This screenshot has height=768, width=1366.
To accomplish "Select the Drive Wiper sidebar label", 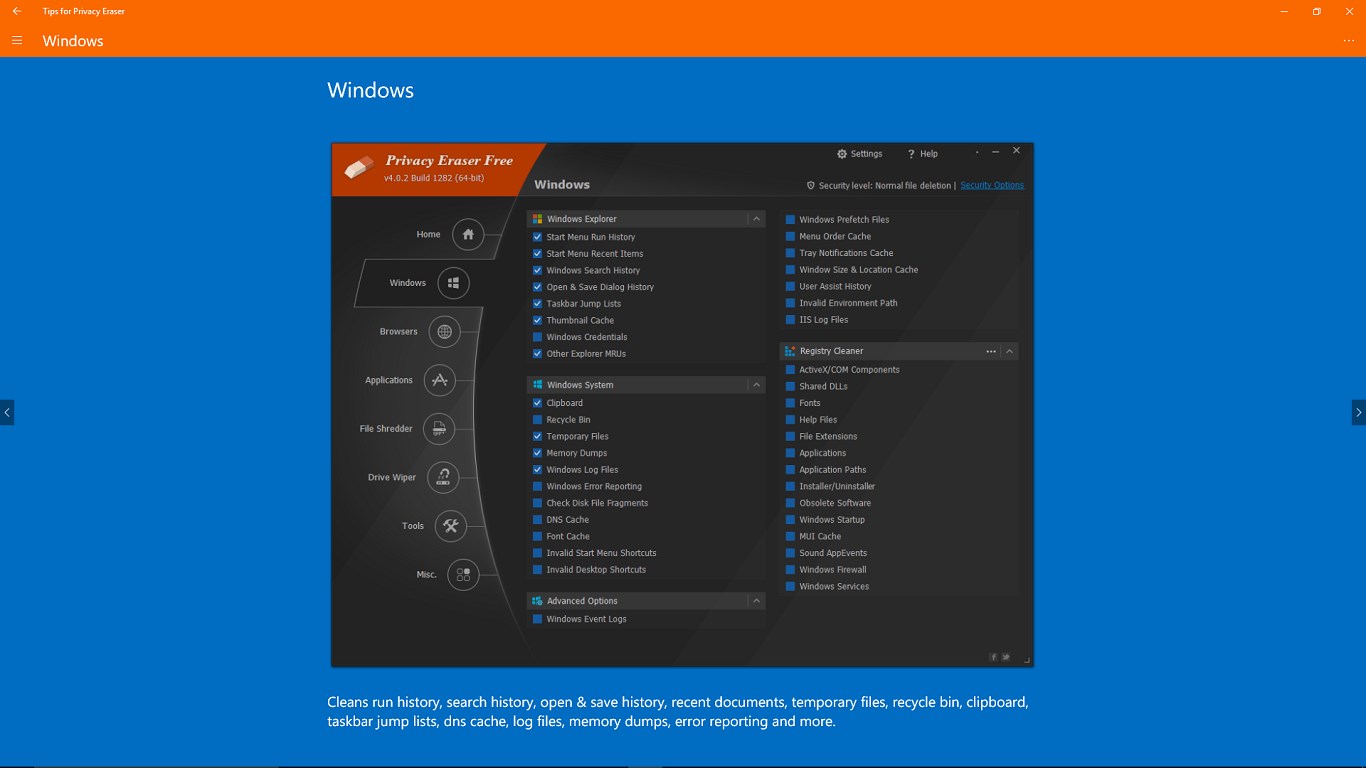I will coord(392,477).
